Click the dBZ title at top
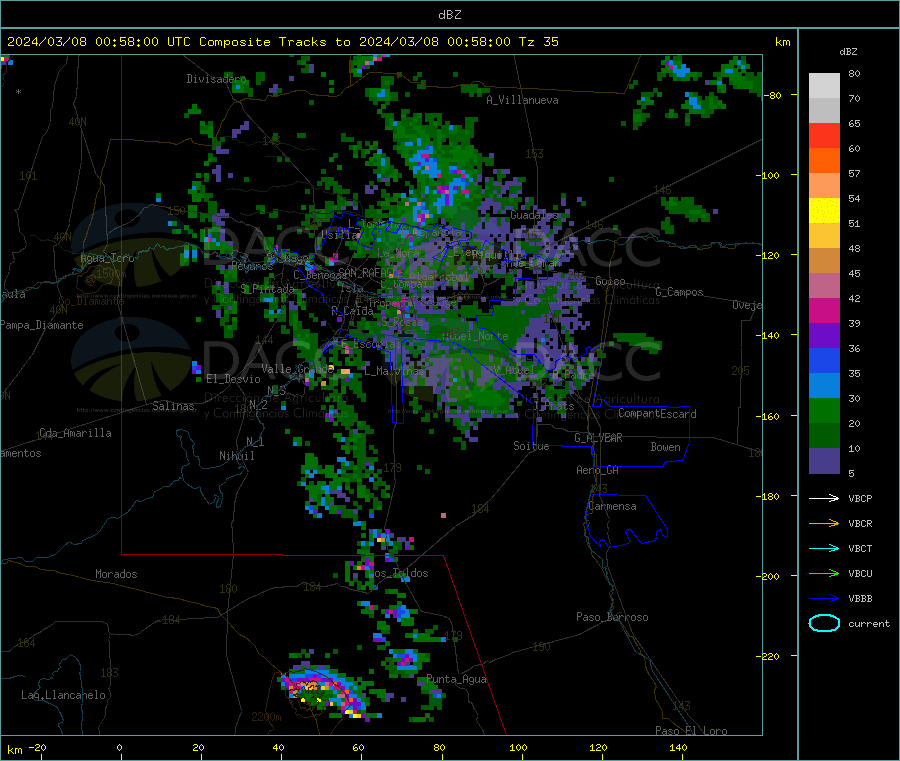 [x=449, y=15]
